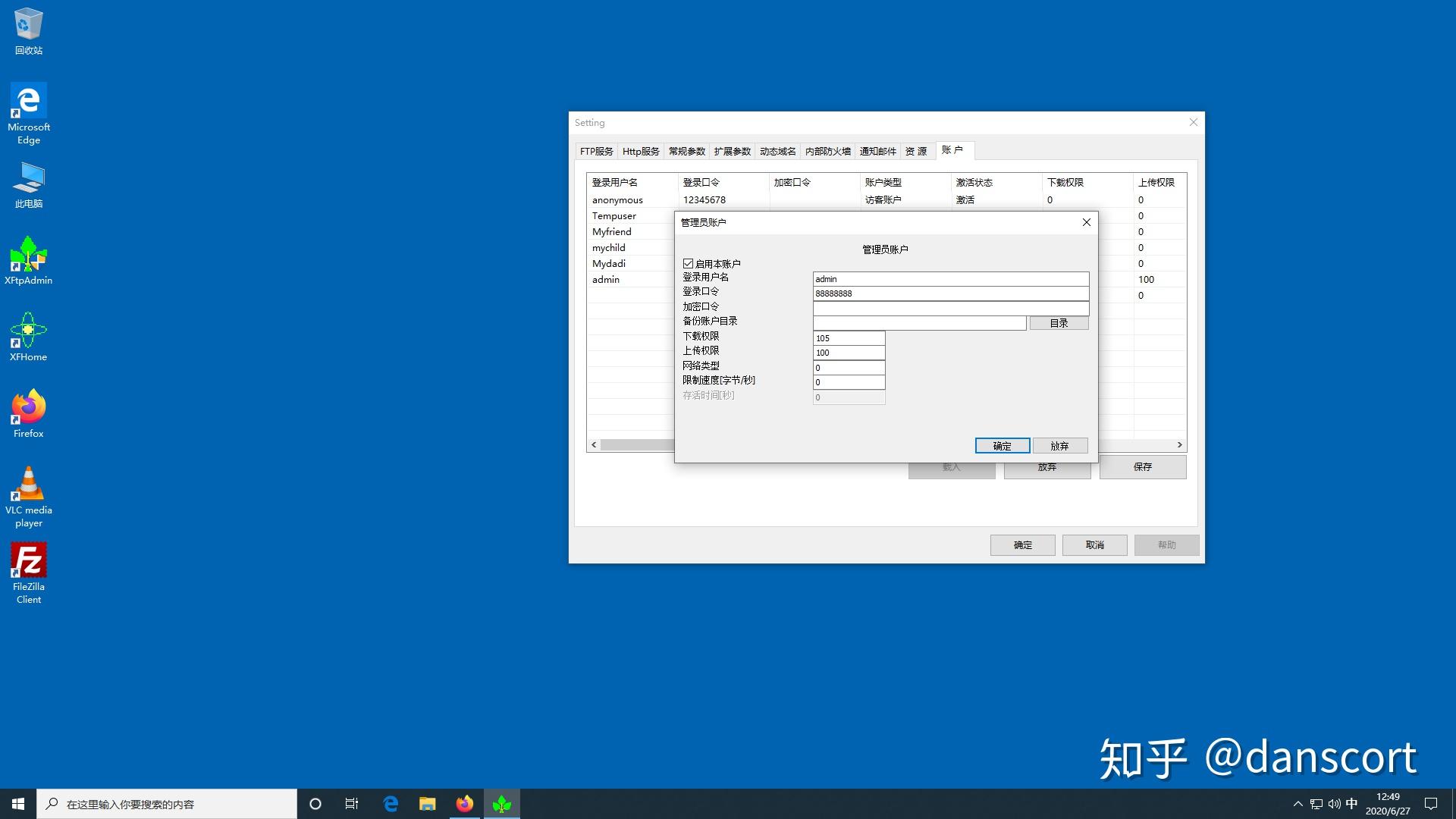Switch to the FTP服务 tab
The width and height of the screenshot is (1456, 819).
(x=596, y=152)
